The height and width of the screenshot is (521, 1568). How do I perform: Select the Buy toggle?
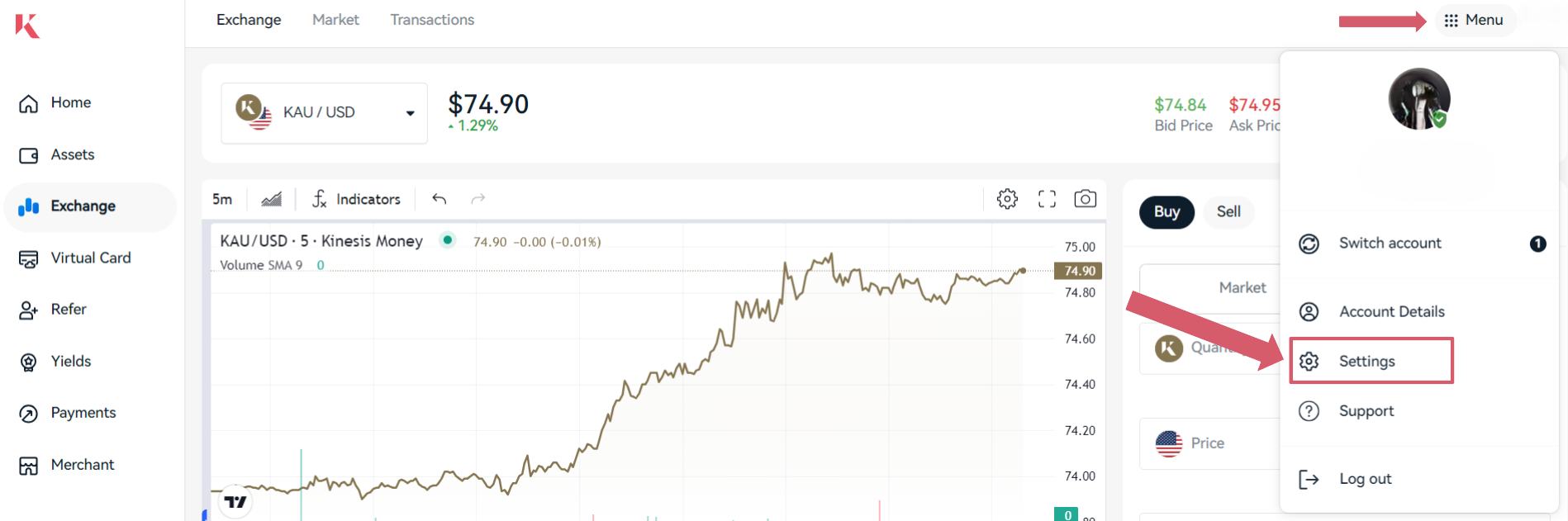(1166, 212)
